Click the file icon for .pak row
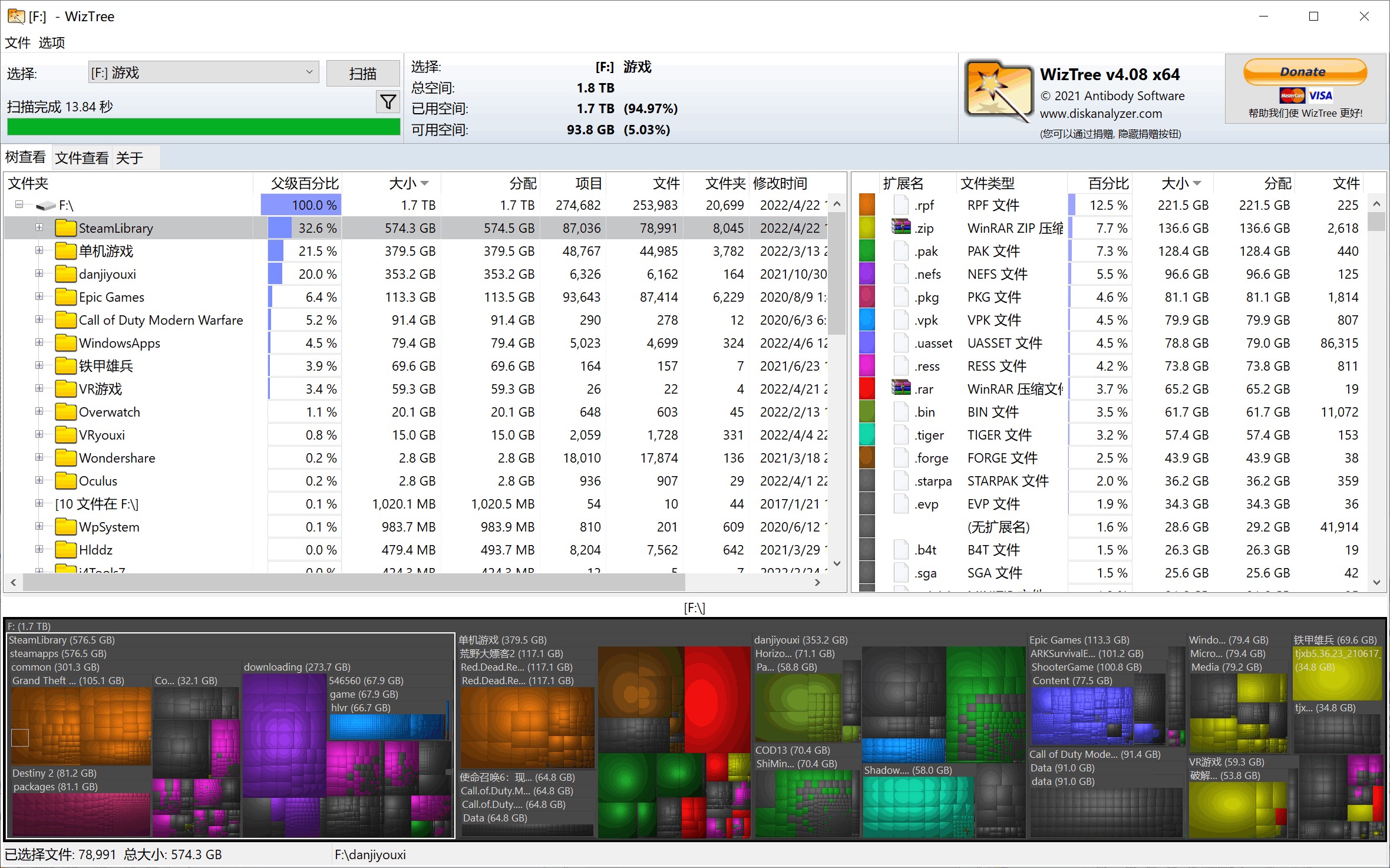1390x868 pixels. click(x=901, y=251)
